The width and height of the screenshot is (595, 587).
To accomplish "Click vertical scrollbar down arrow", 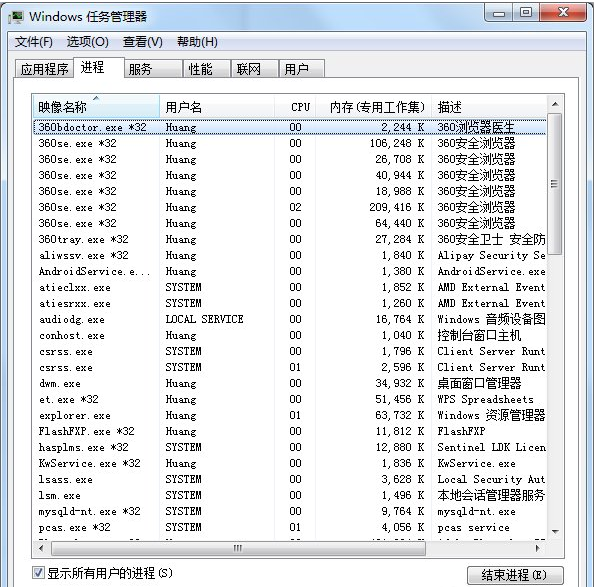I will [x=555, y=531].
